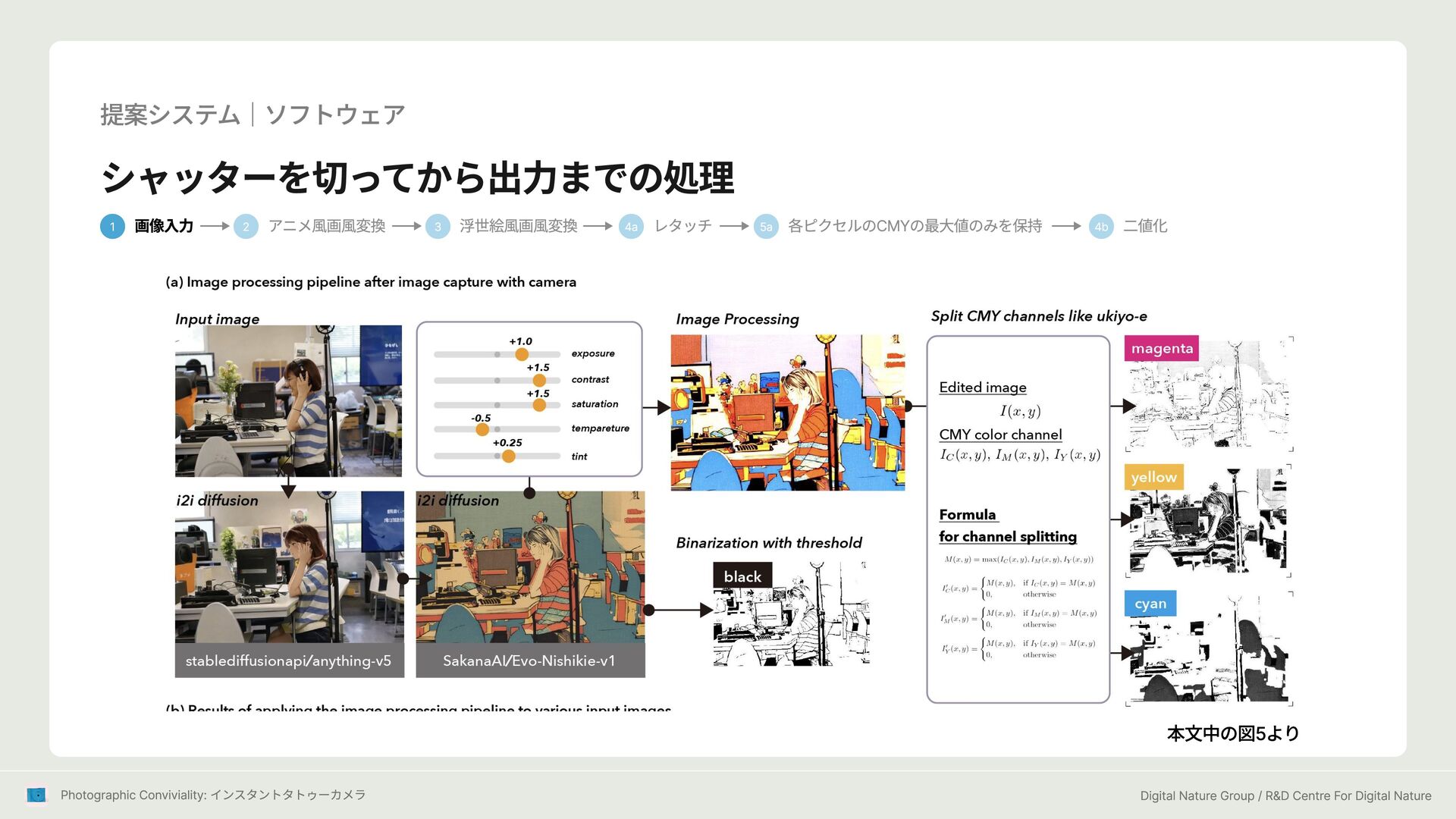Click the exposure slider handle
Viewport: 1456px width, 819px height.
click(x=522, y=354)
